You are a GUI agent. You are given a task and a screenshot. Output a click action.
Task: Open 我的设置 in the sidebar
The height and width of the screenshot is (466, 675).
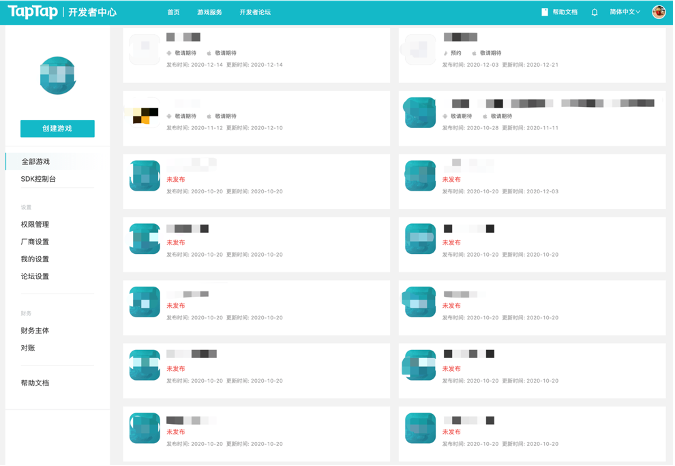pyautogui.click(x=35, y=259)
